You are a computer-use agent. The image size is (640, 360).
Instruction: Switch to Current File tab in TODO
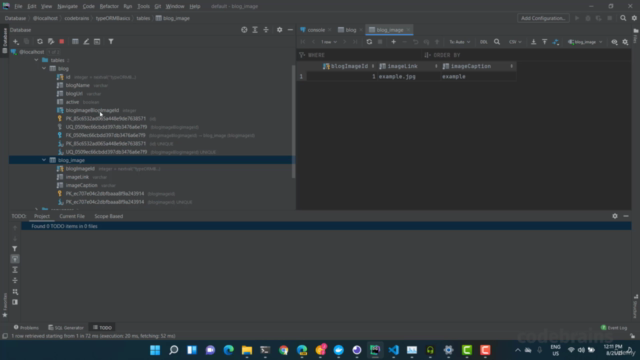coord(72,216)
